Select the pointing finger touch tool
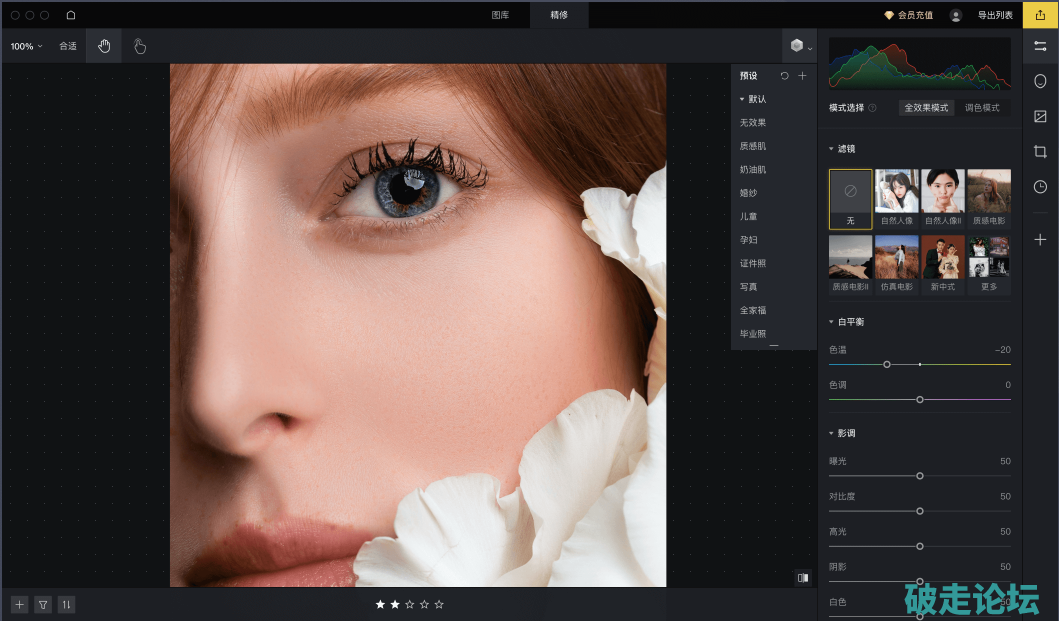The height and width of the screenshot is (621, 1059). click(x=140, y=46)
